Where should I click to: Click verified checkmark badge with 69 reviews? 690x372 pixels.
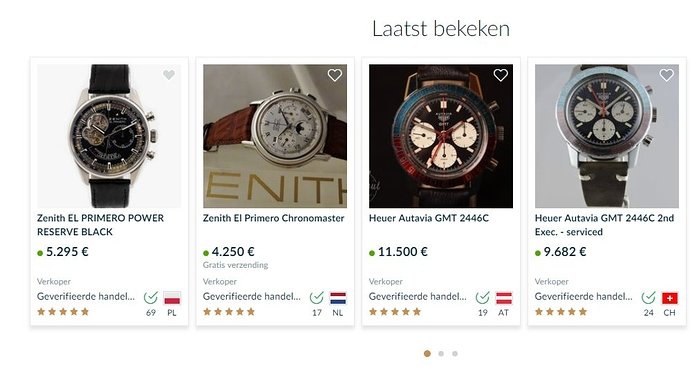[151, 298]
